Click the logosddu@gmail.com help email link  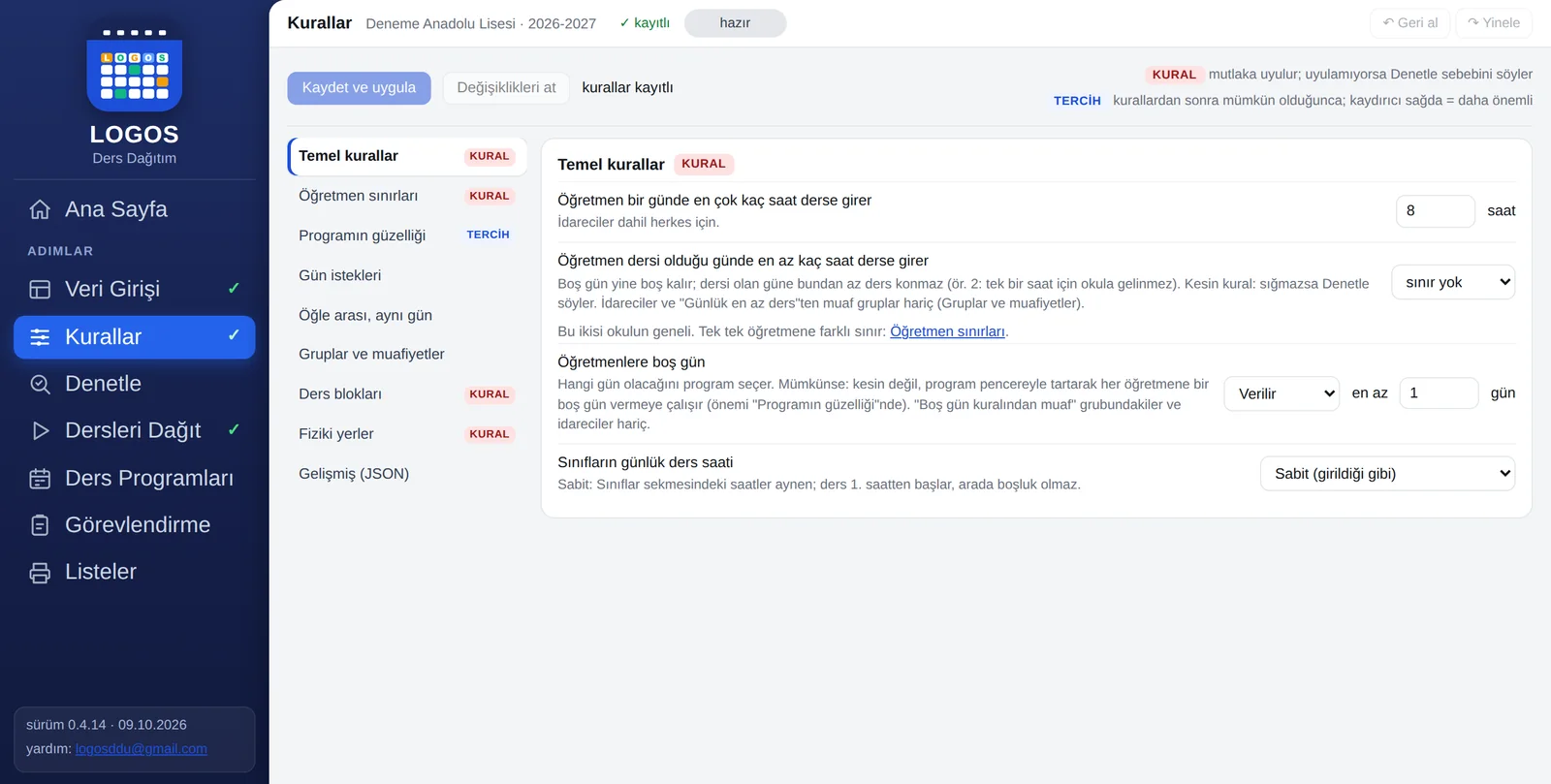pos(142,749)
